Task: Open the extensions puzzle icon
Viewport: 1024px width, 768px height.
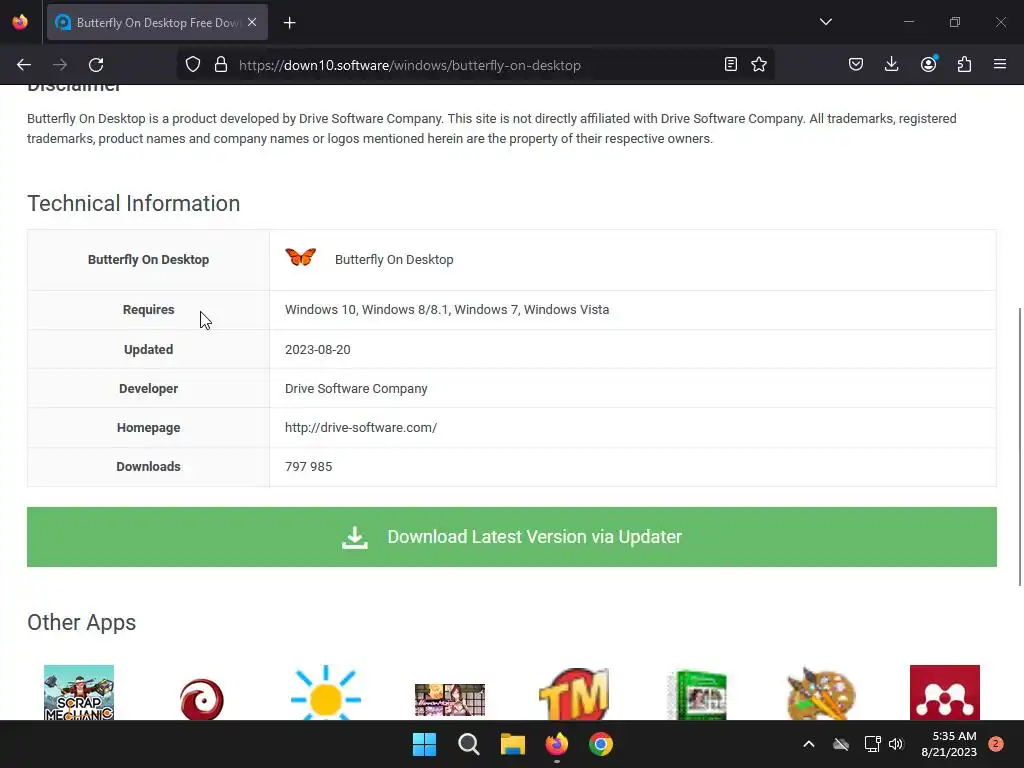Action: click(965, 64)
